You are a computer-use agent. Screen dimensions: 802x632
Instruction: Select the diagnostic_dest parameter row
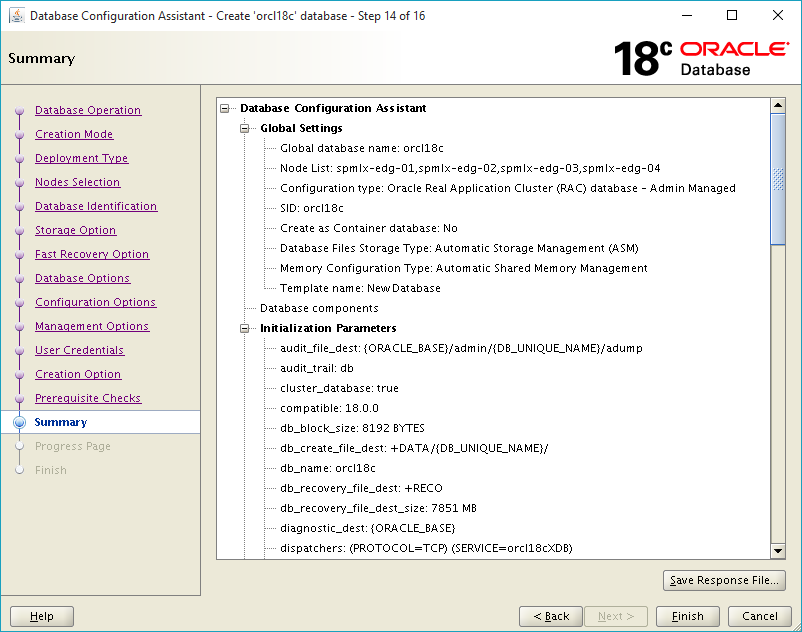(x=368, y=528)
